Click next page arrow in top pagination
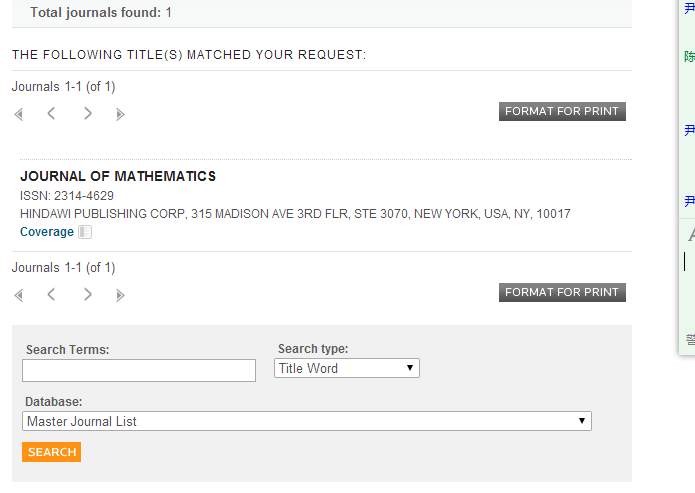 [x=88, y=114]
